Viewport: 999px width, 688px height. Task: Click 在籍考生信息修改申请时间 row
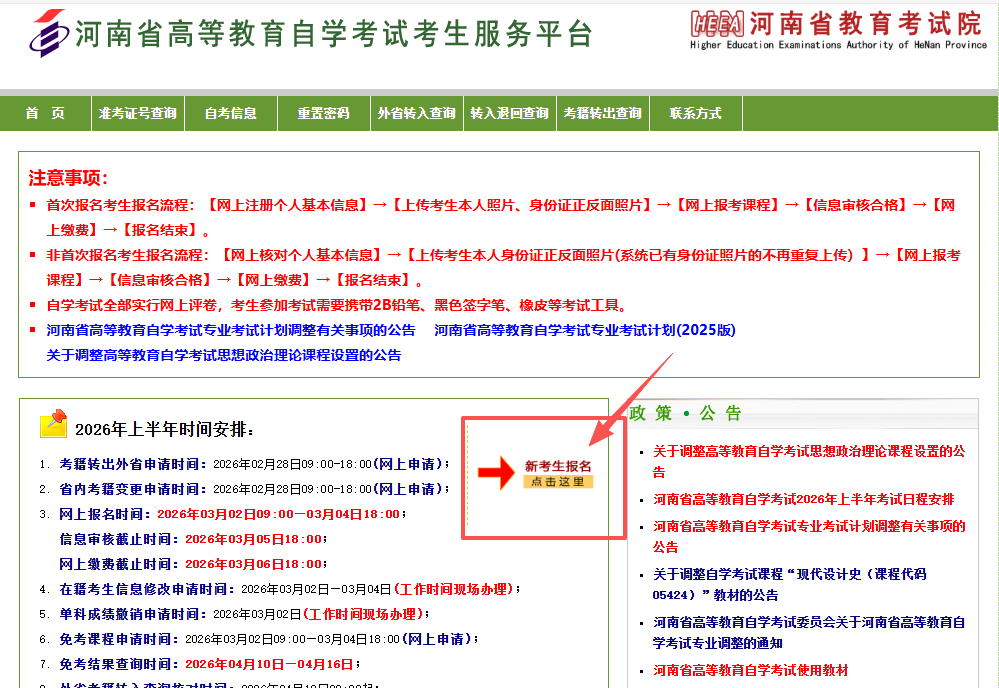click(x=290, y=589)
